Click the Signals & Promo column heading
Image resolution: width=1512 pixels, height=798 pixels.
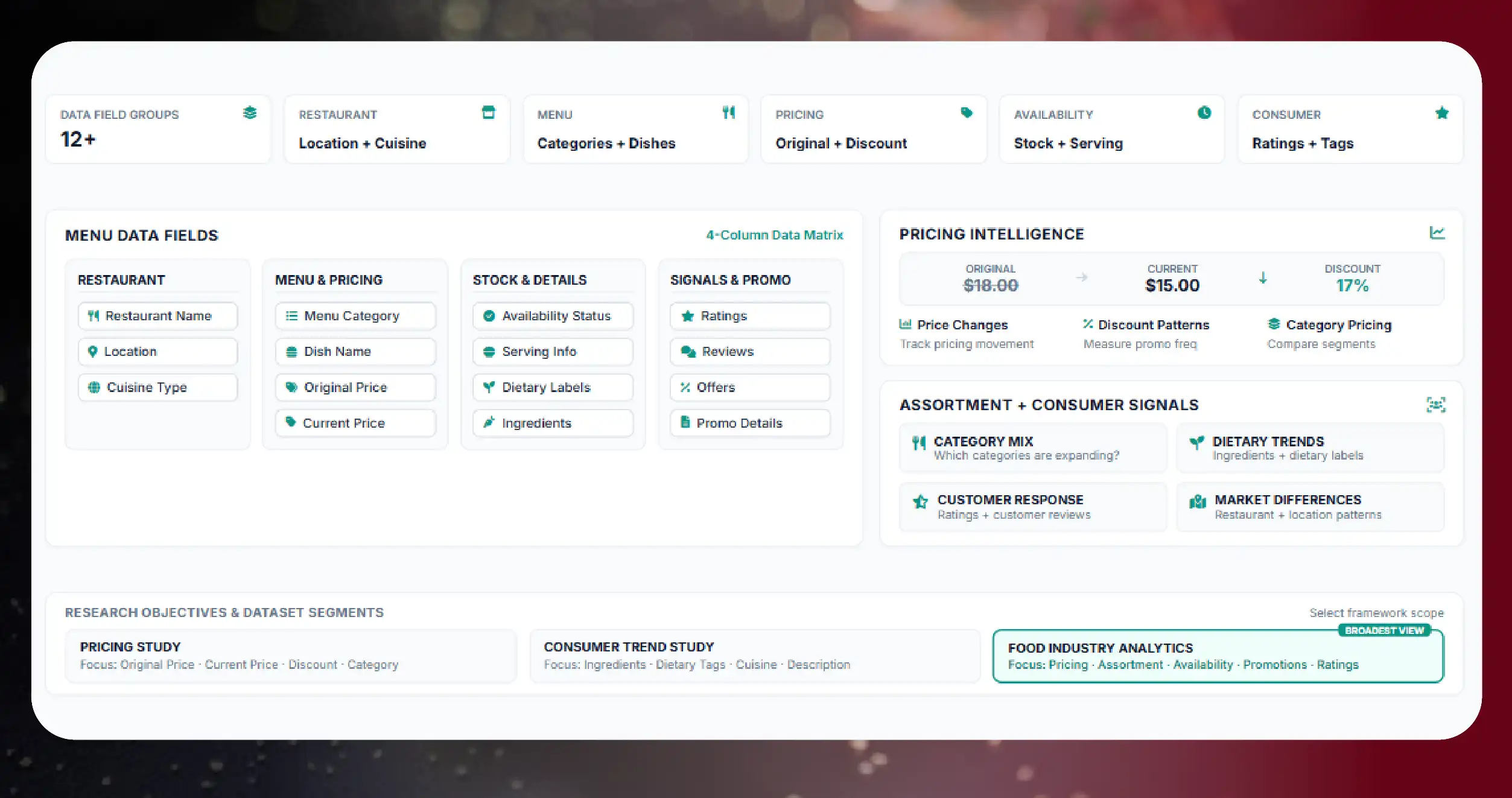point(730,280)
